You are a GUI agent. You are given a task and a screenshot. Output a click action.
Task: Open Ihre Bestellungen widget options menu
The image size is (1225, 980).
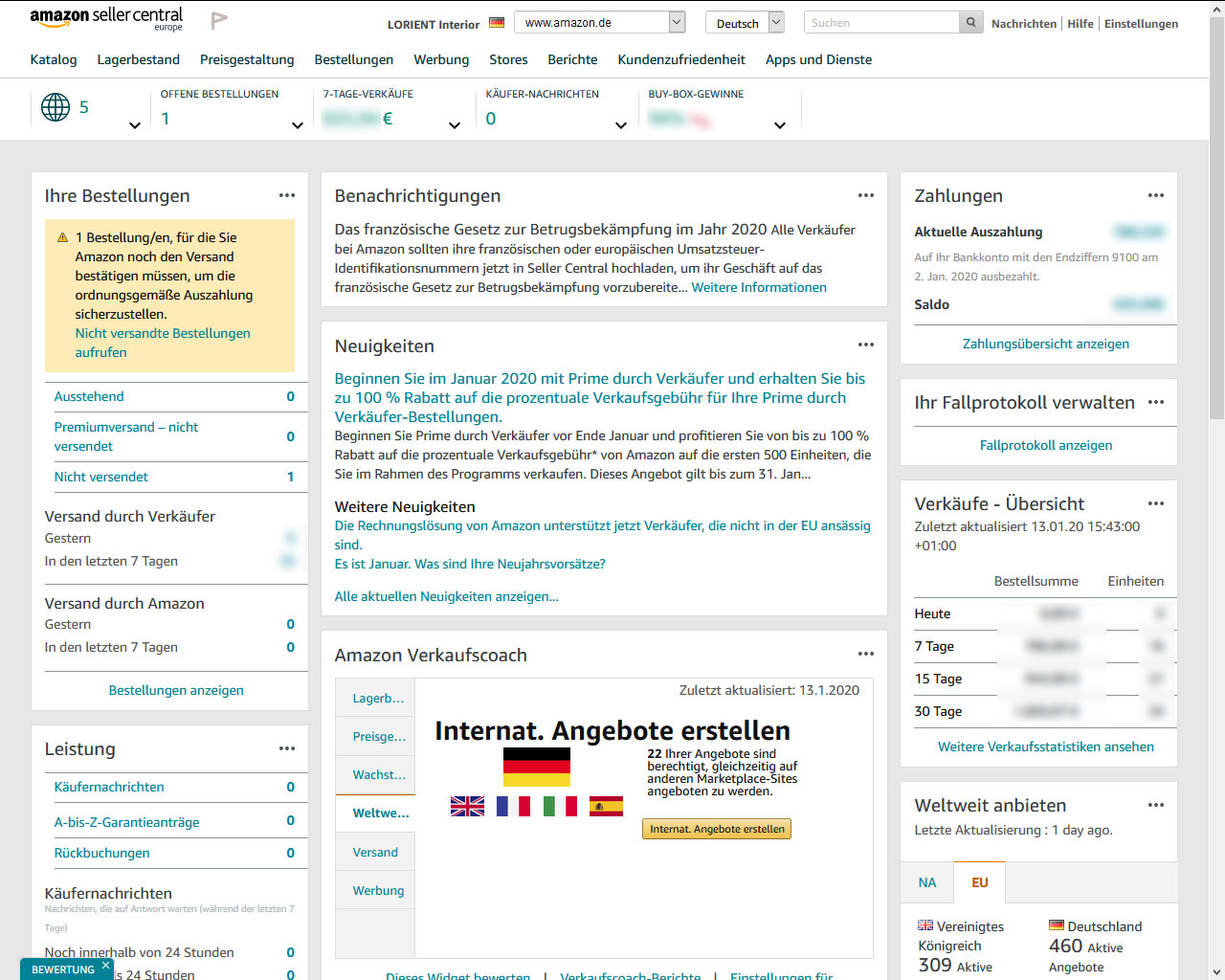pos(287,195)
